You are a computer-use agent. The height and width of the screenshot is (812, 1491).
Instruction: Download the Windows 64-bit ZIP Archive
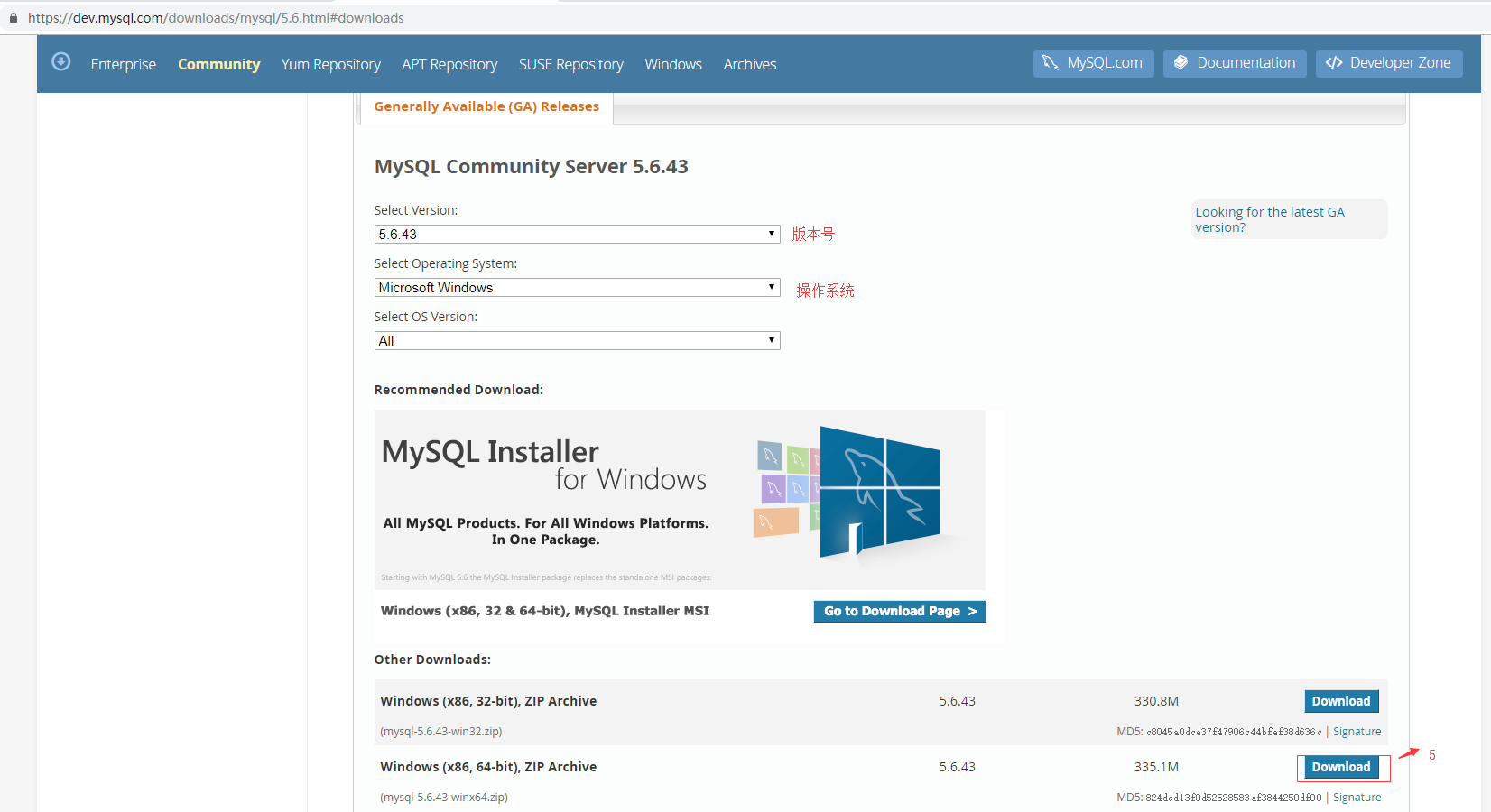click(1341, 767)
